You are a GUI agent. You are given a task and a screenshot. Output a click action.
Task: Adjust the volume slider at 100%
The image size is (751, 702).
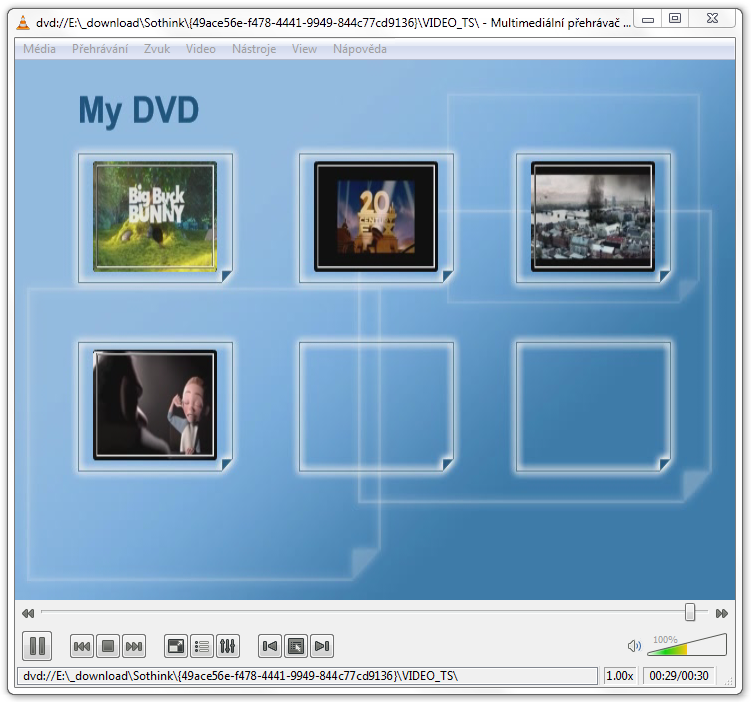pyautogui.click(x=687, y=645)
